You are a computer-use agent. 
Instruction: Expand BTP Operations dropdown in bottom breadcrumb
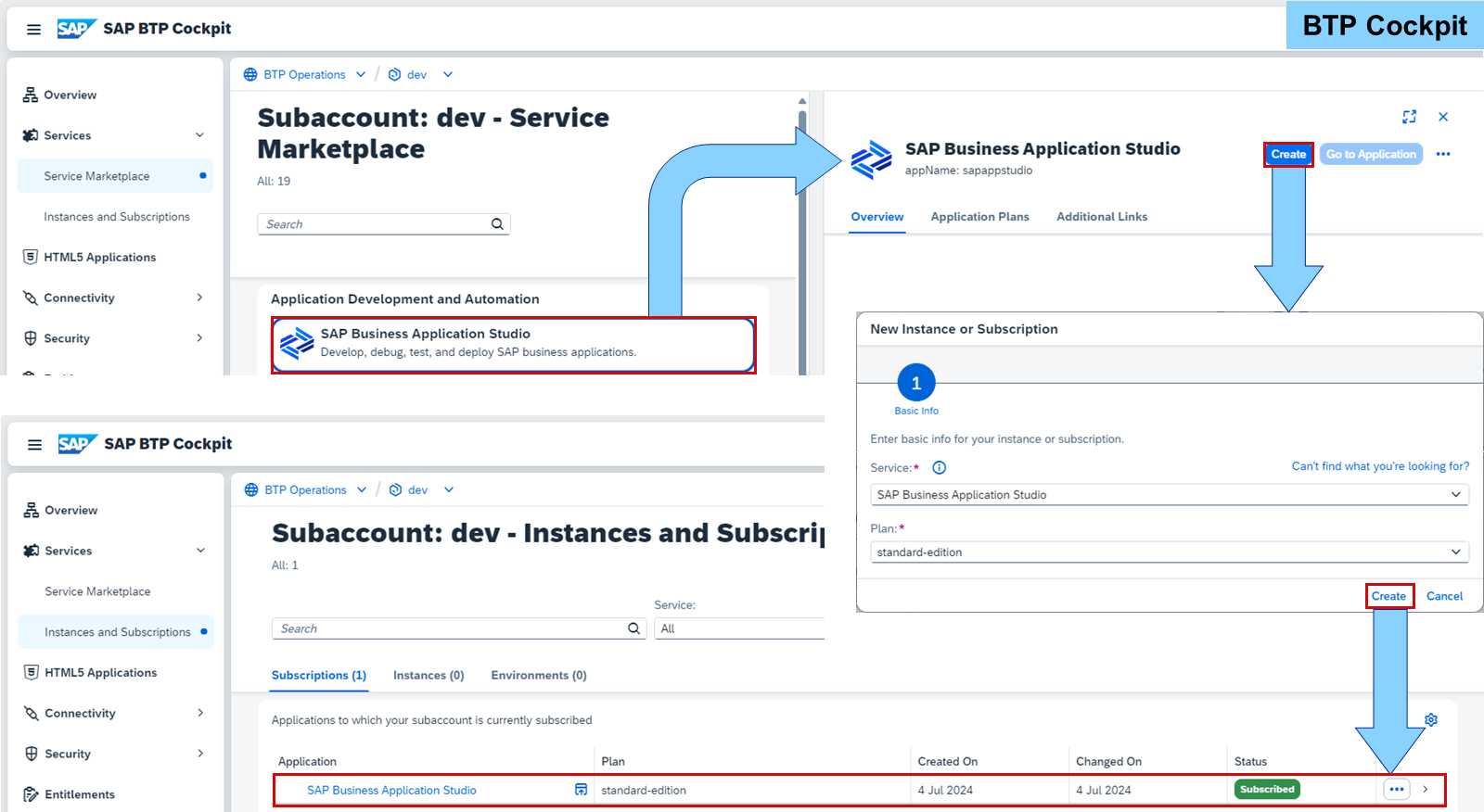(362, 489)
